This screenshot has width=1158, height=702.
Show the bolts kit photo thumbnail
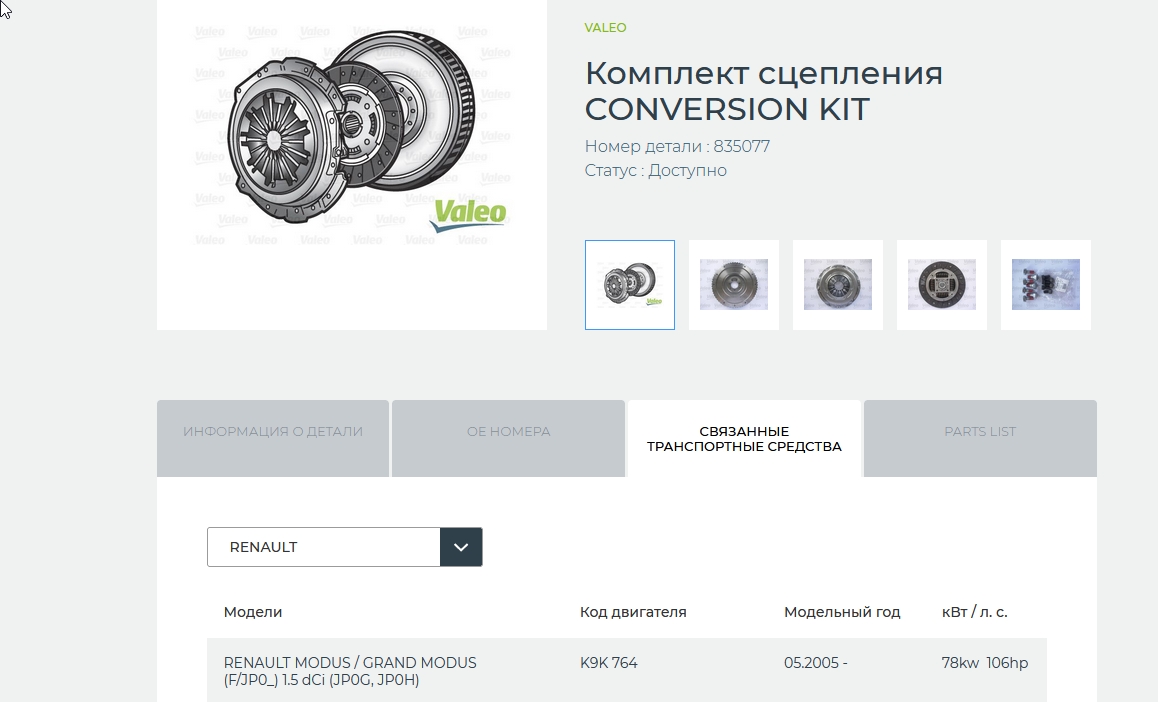(1046, 285)
